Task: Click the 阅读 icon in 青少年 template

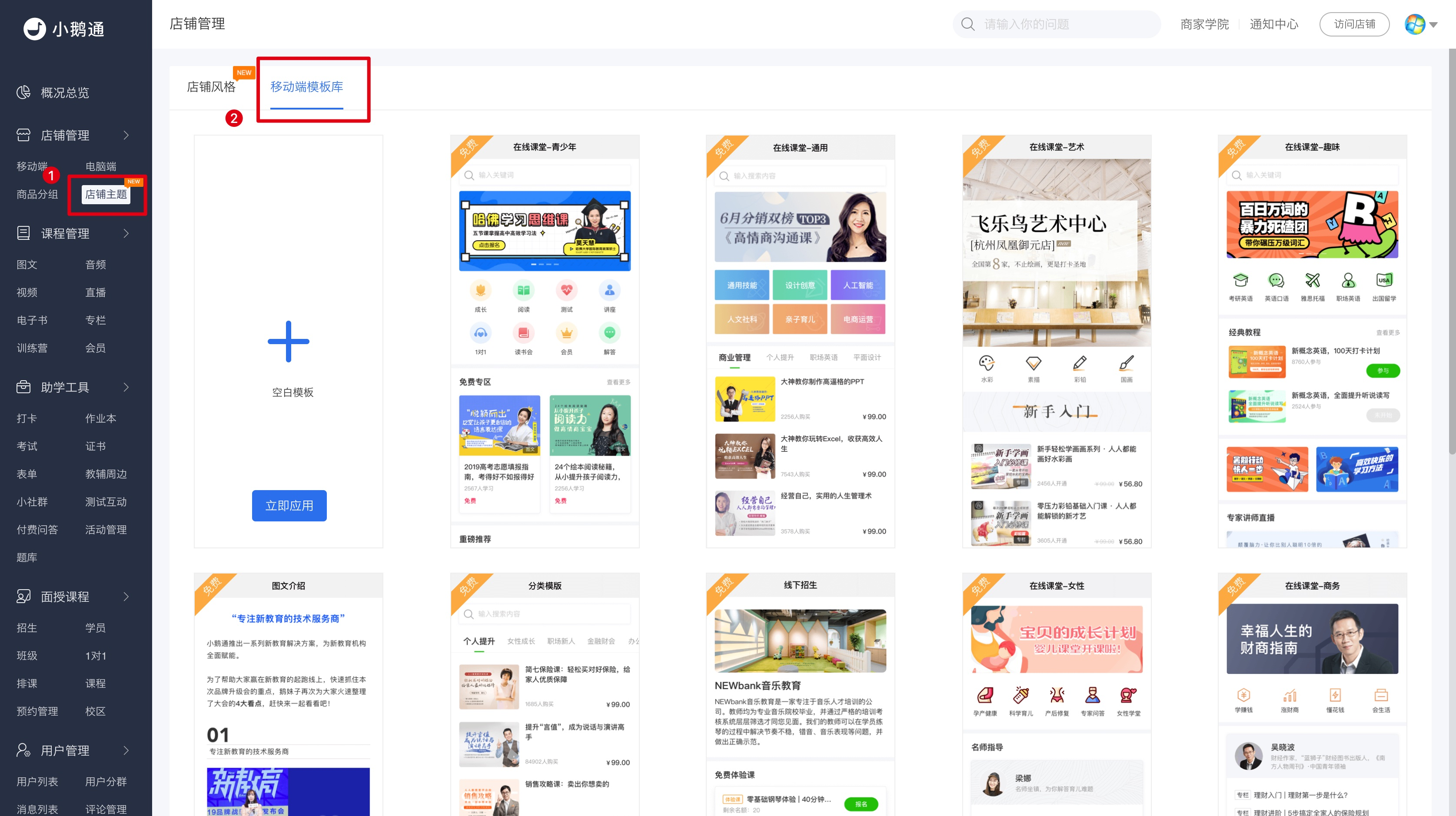Action: 523,290
